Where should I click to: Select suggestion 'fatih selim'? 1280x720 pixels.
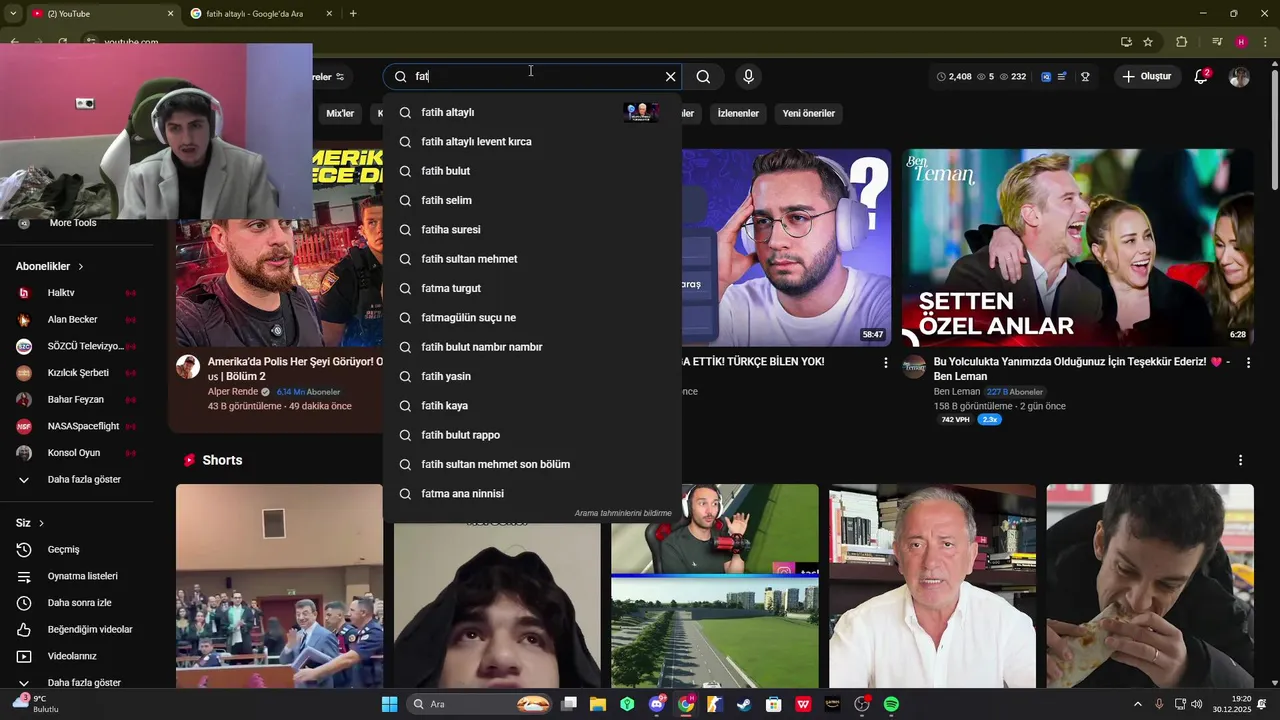532,200
